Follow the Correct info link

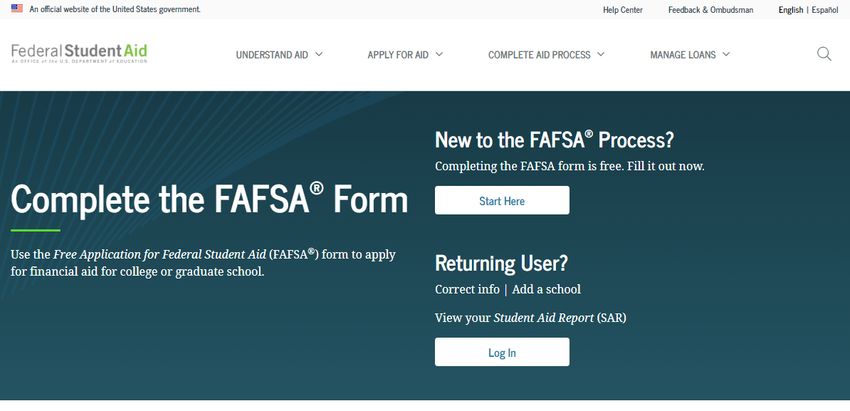coord(467,290)
